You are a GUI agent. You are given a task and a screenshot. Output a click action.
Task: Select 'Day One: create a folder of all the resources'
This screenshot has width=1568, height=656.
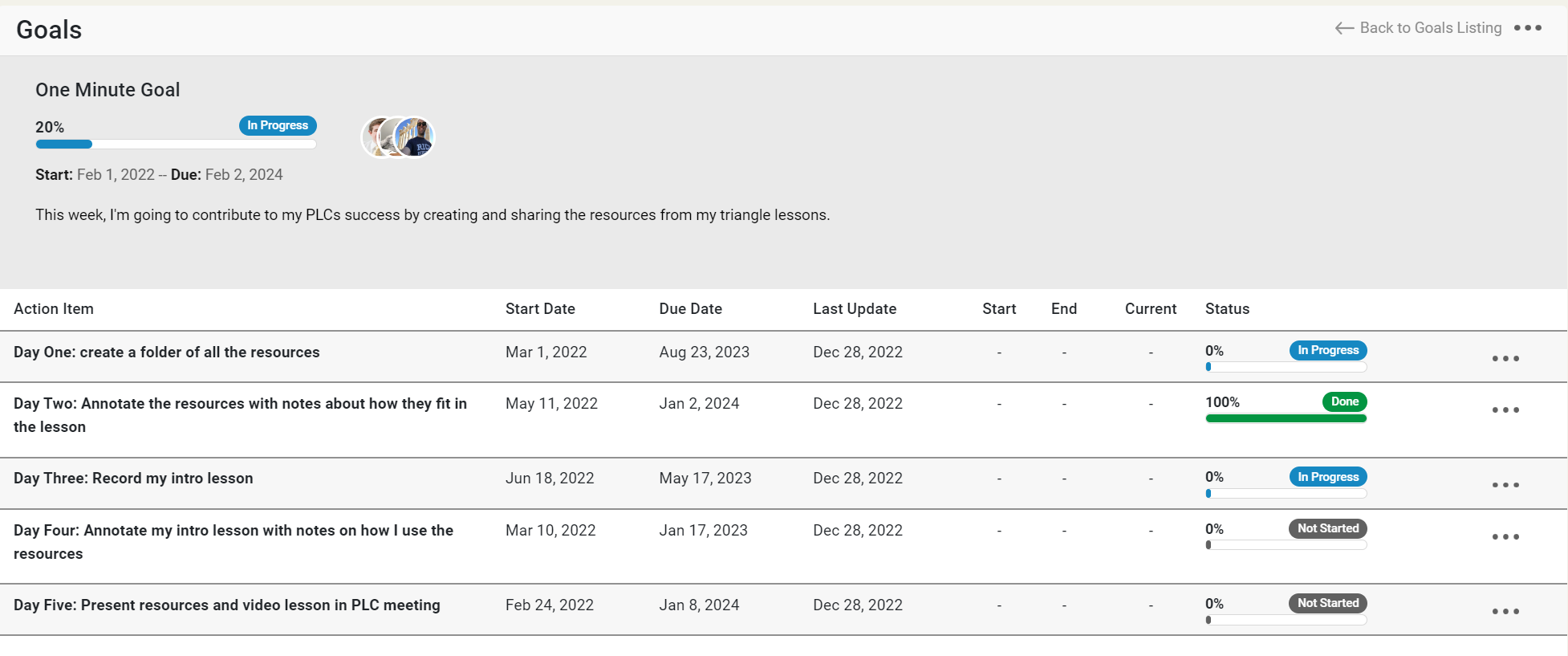[x=167, y=352]
